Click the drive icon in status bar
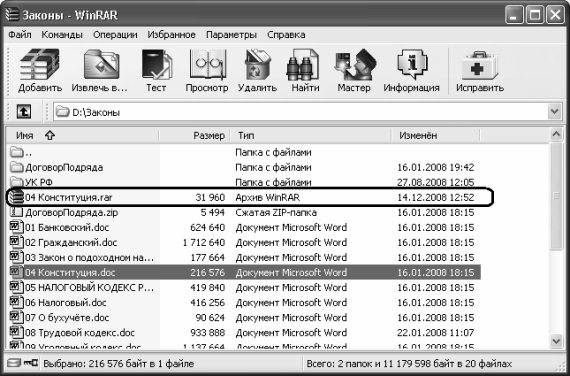 coord(15,363)
